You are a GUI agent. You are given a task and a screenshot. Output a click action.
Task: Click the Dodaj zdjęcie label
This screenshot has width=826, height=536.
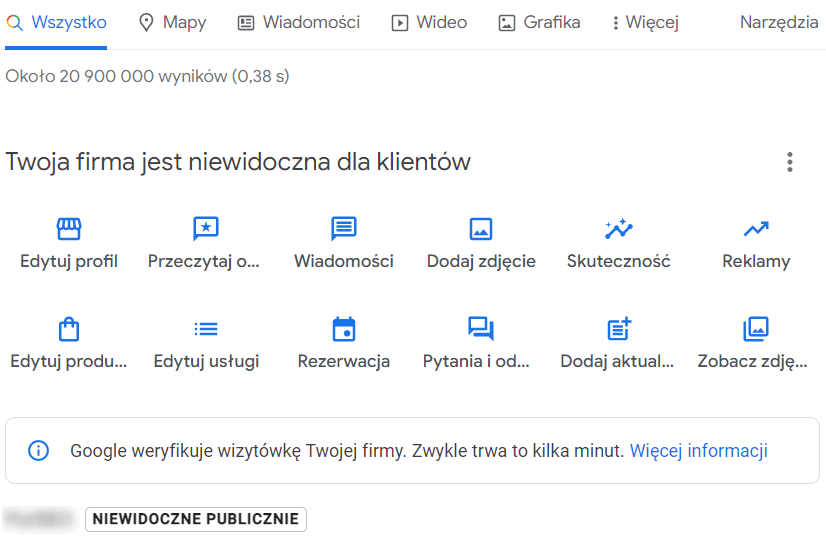481,261
